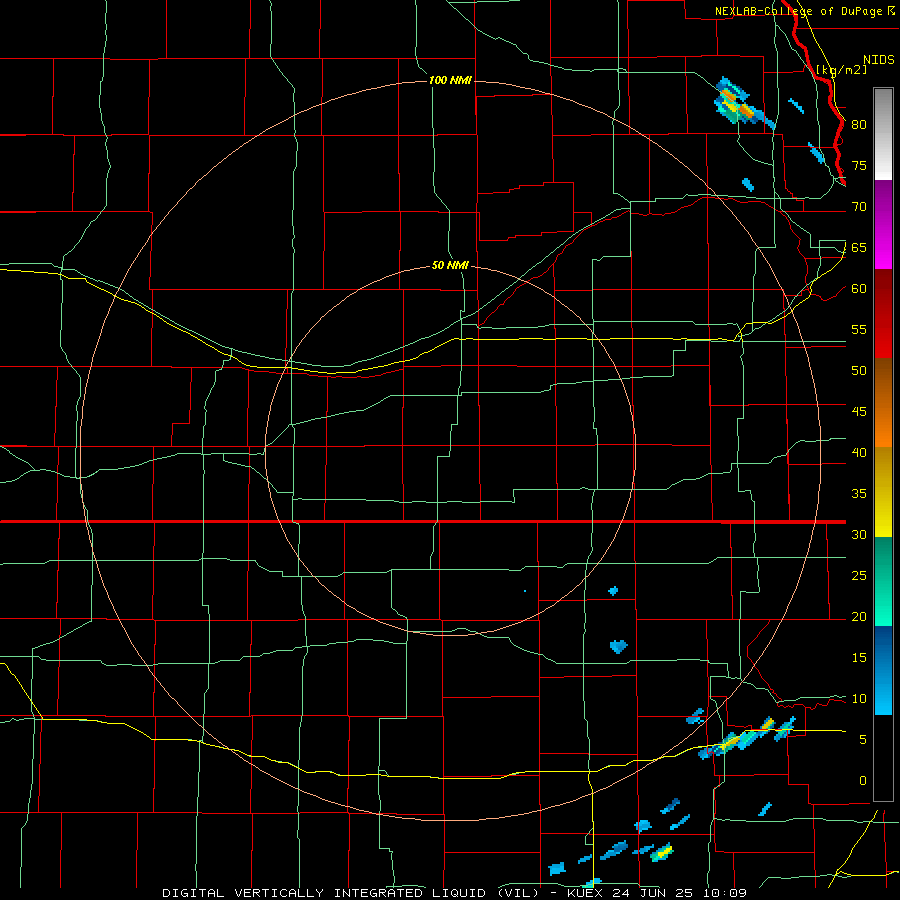Click the 55 value on the VIL scale
Image resolution: width=900 pixels, height=900 pixels.
pyautogui.click(x=859, y=329)
